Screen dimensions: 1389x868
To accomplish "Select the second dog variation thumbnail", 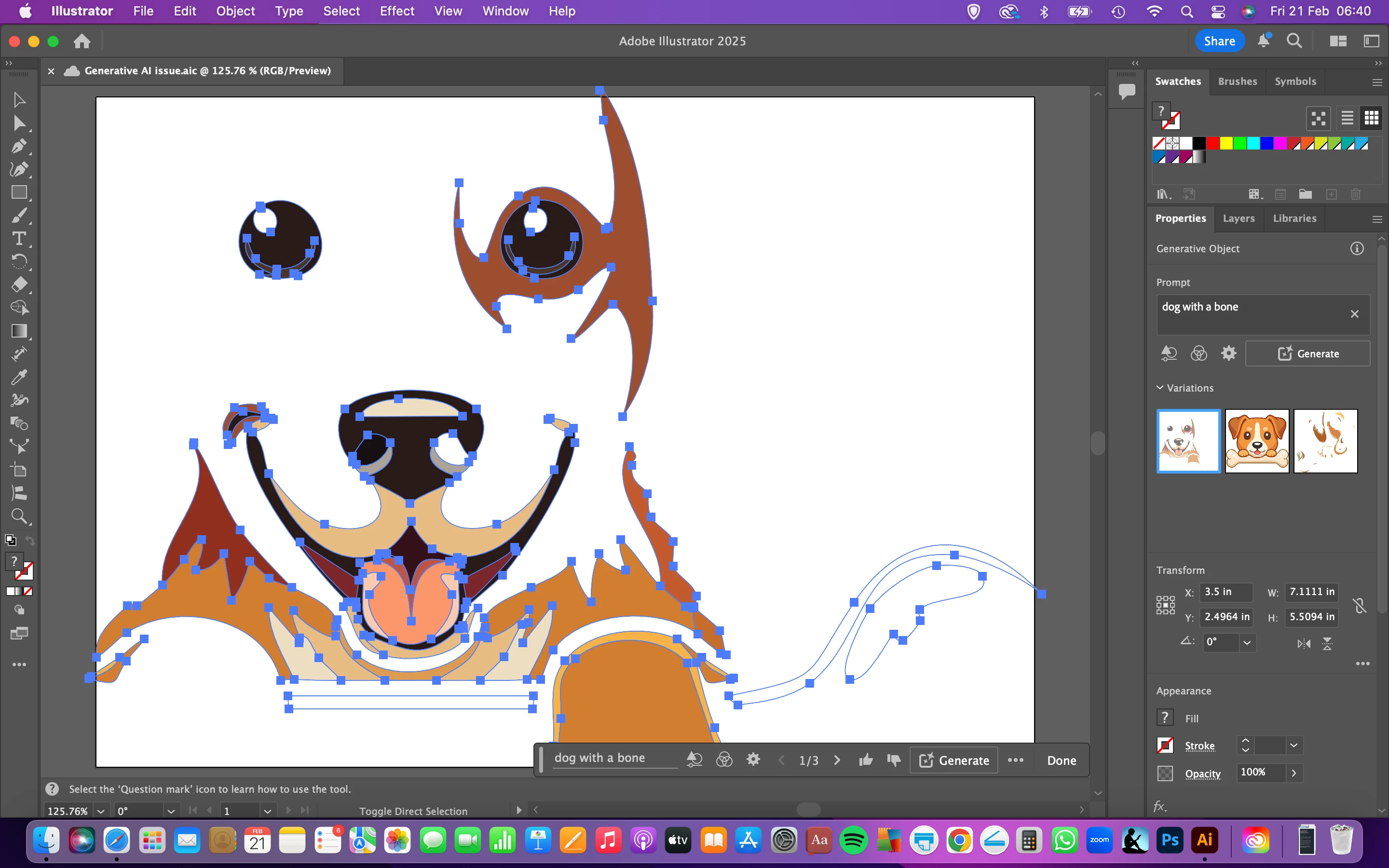I will (x=1256, y=441).
